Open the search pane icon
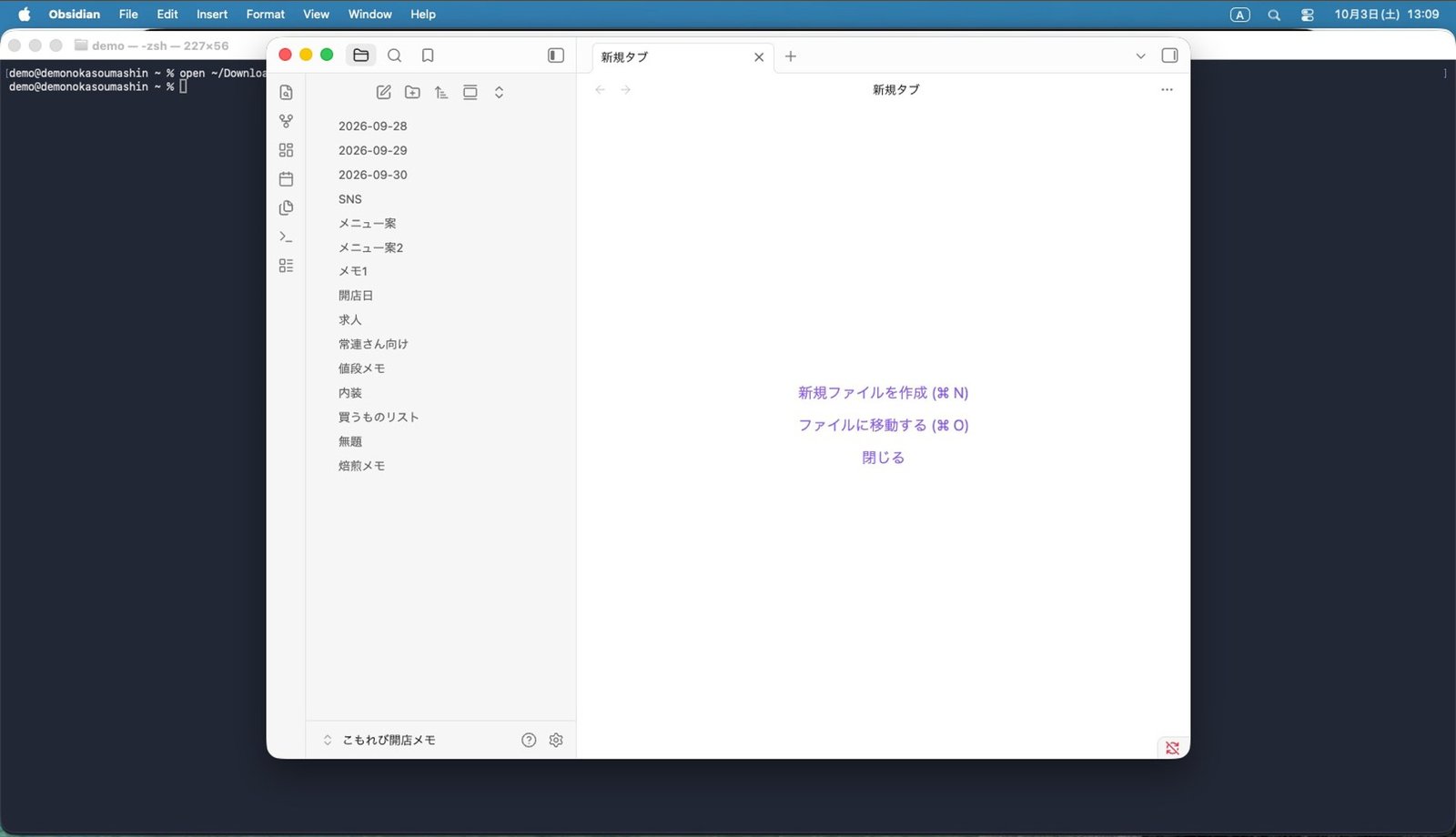Image resolution: width=1456 pixels, height=837 pixels. [395, 55]
